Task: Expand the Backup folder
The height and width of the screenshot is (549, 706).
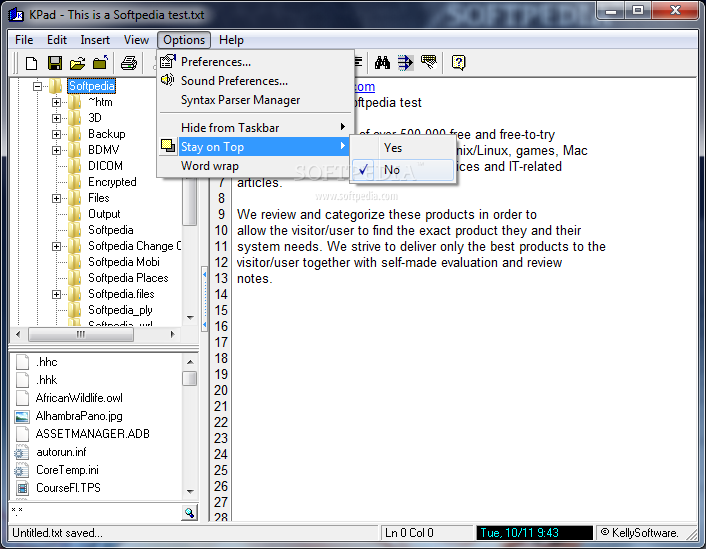Action: tap(56, 134)
